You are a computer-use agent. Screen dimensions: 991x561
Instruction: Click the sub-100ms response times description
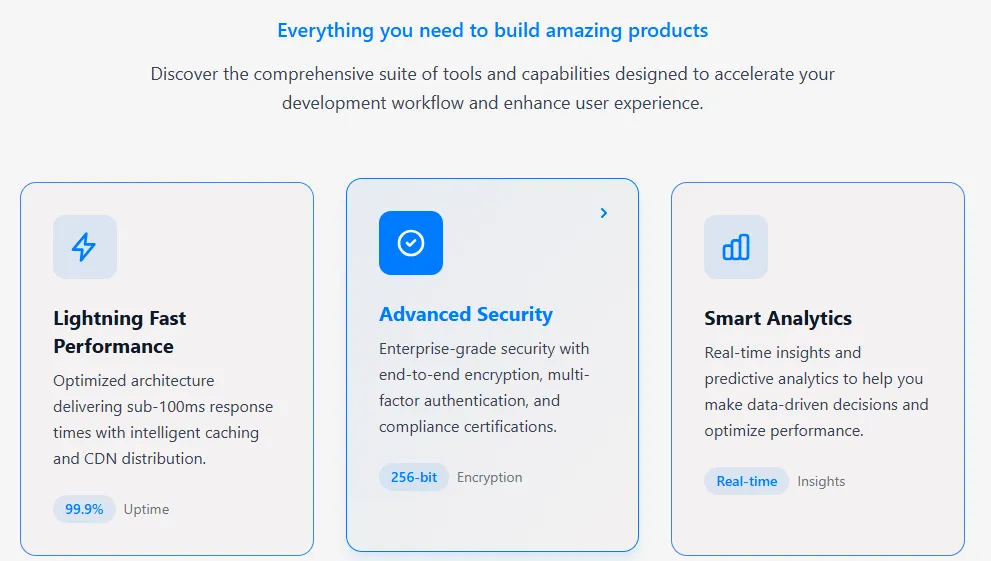tap(162, 420)
